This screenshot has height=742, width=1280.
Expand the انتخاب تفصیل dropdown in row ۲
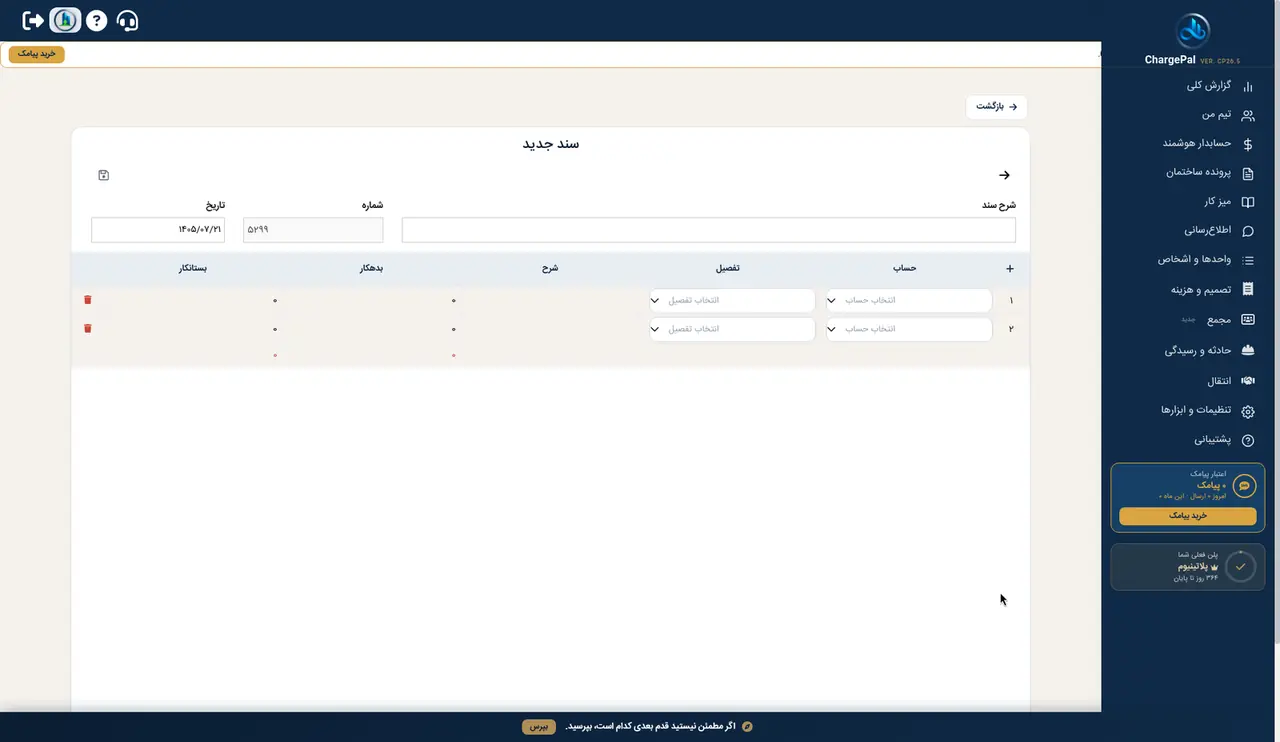tap(732, 329)
